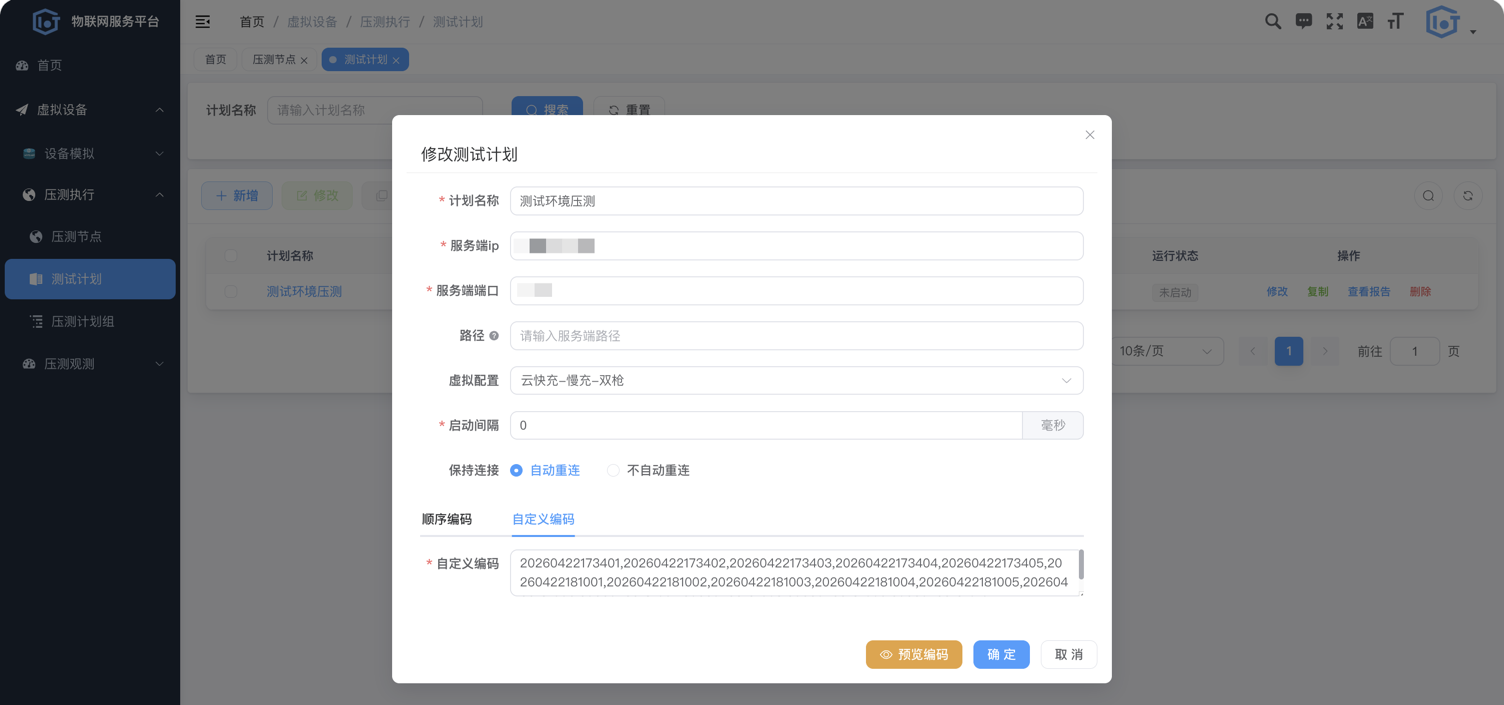Open the 10条/页 page size dropdown
Viewport: 1504px width, 705px height.
[x=1166, y=351]
